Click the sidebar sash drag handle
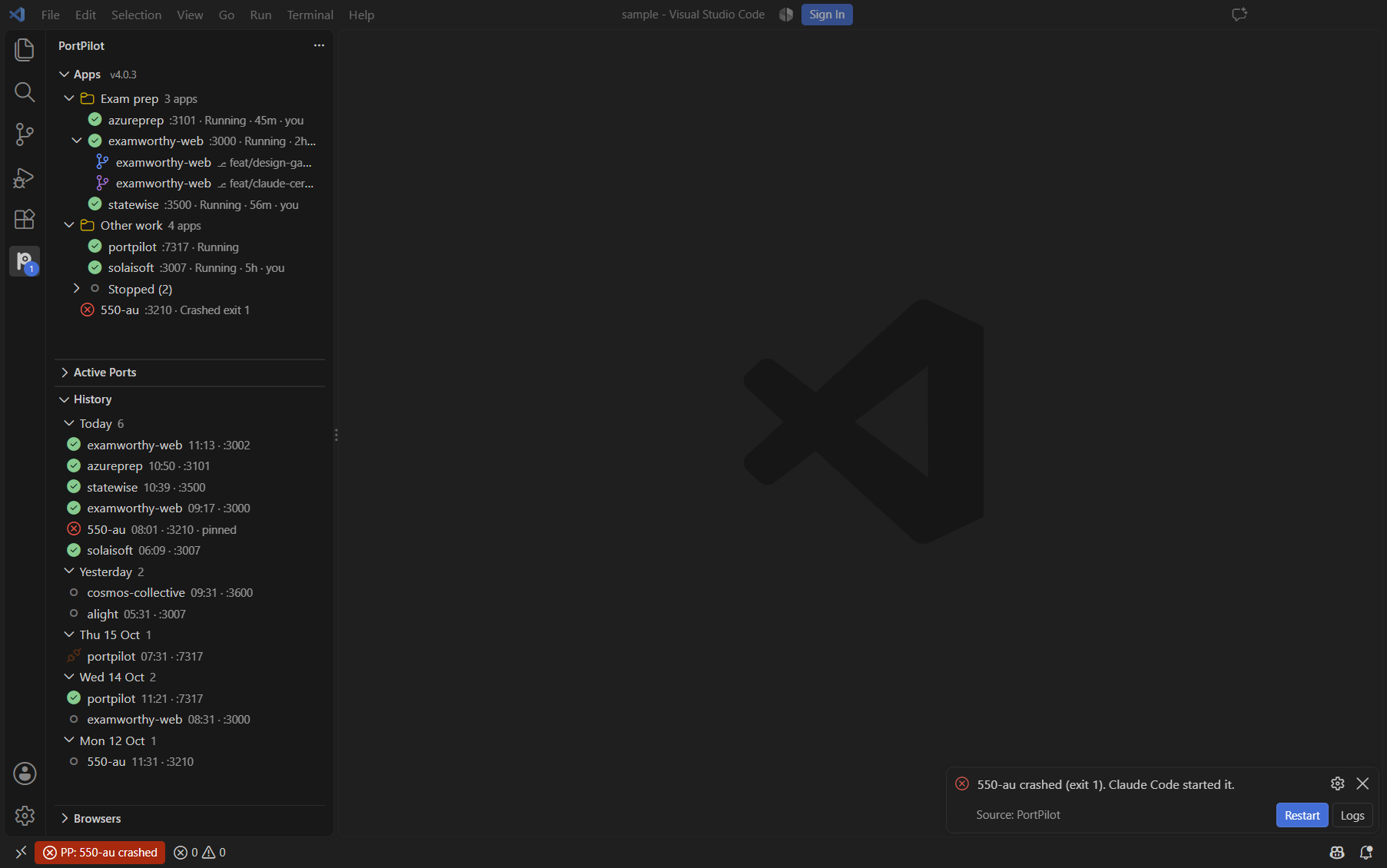This screenshot has height=868, width=1387. [x=336, y=434]
